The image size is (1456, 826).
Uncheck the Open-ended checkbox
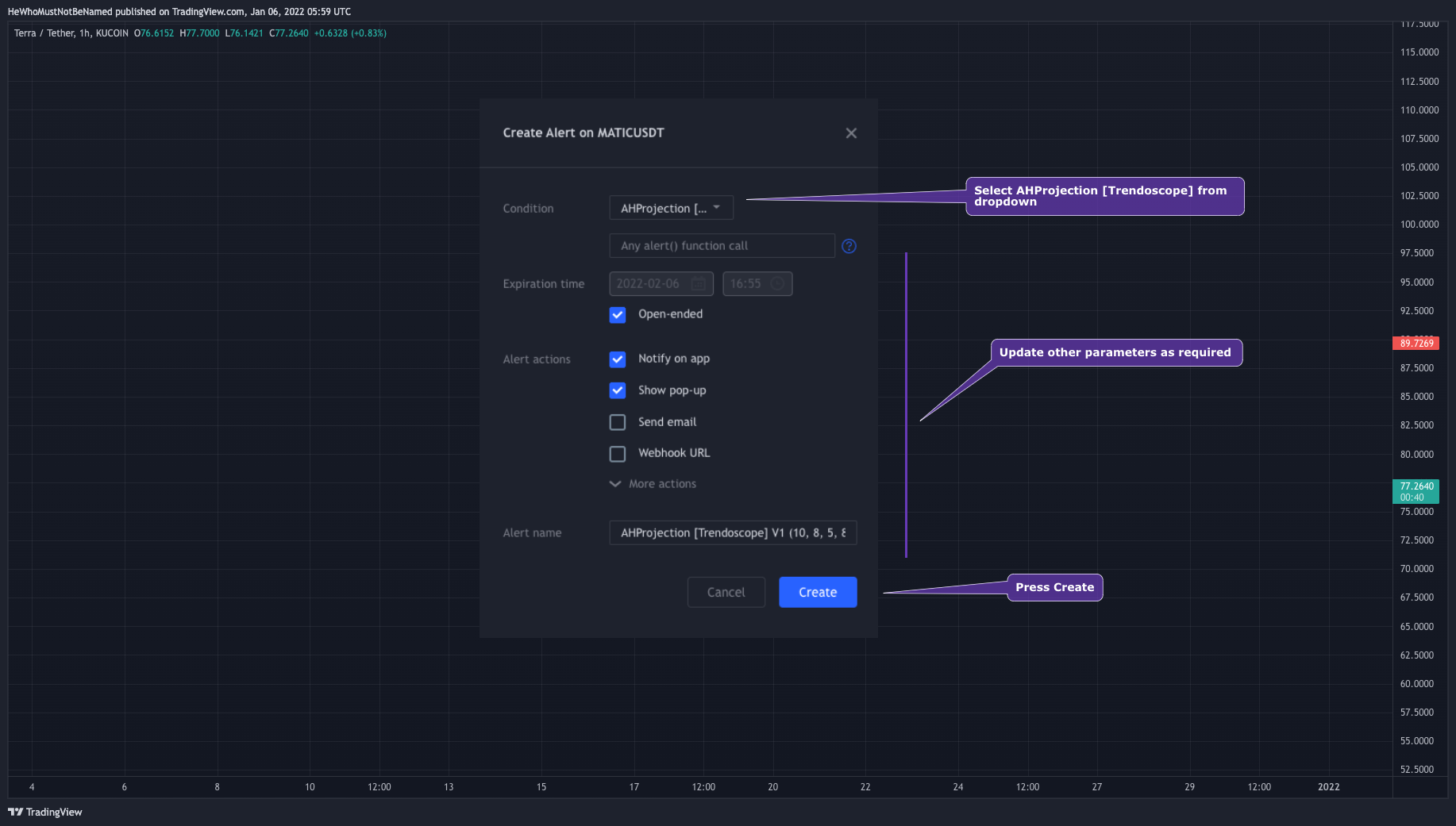tap(618, 315)
